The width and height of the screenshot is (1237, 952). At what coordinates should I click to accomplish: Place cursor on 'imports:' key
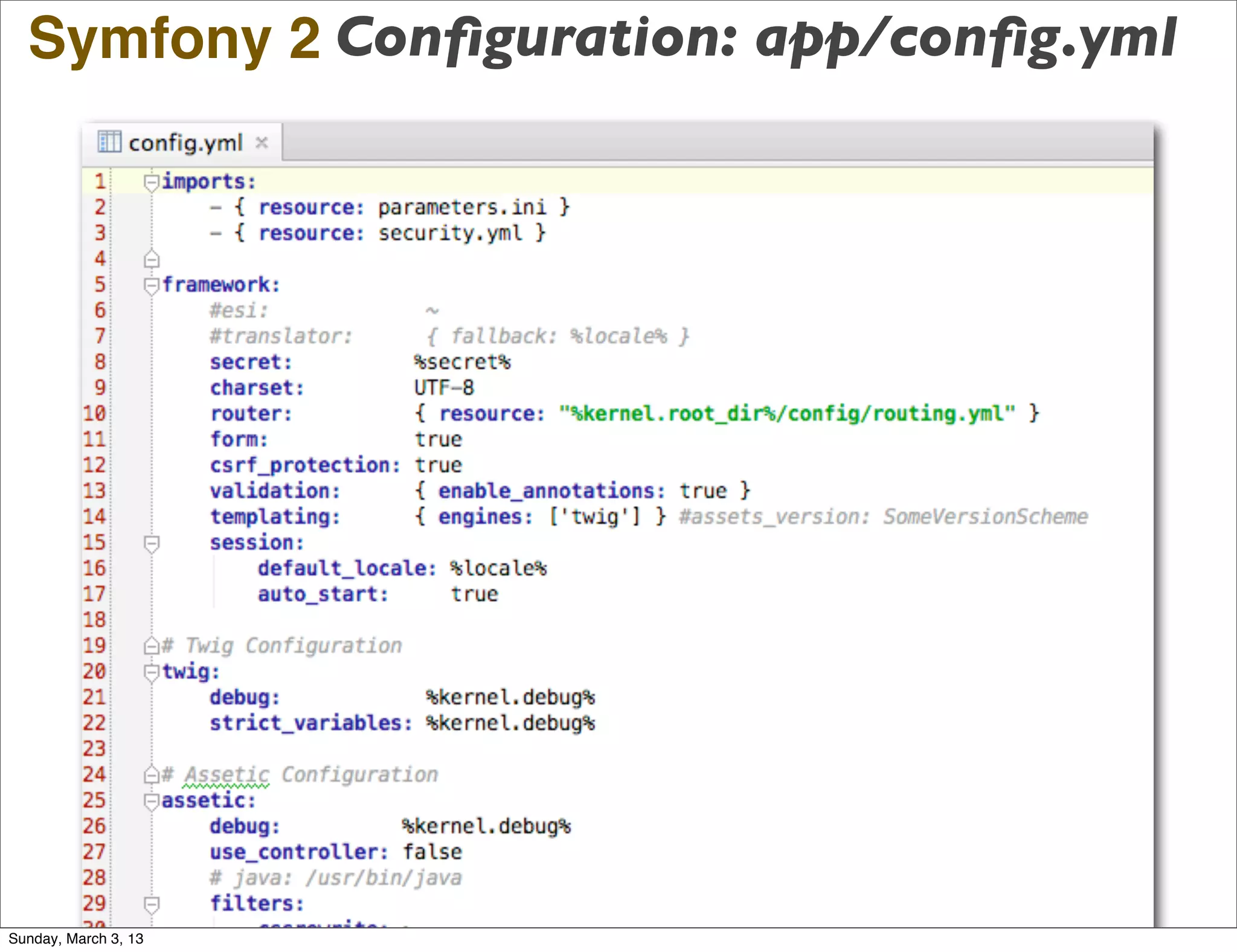(x=209, y=181)
